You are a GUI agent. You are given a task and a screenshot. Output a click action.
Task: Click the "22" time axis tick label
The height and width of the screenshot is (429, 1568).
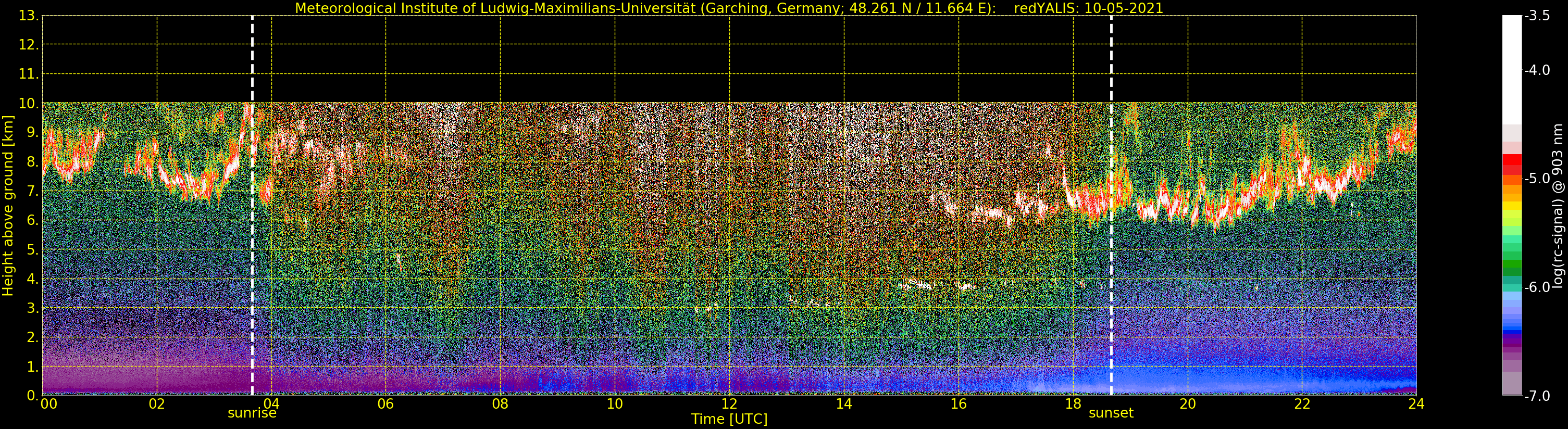click(x=1302, y=404)
